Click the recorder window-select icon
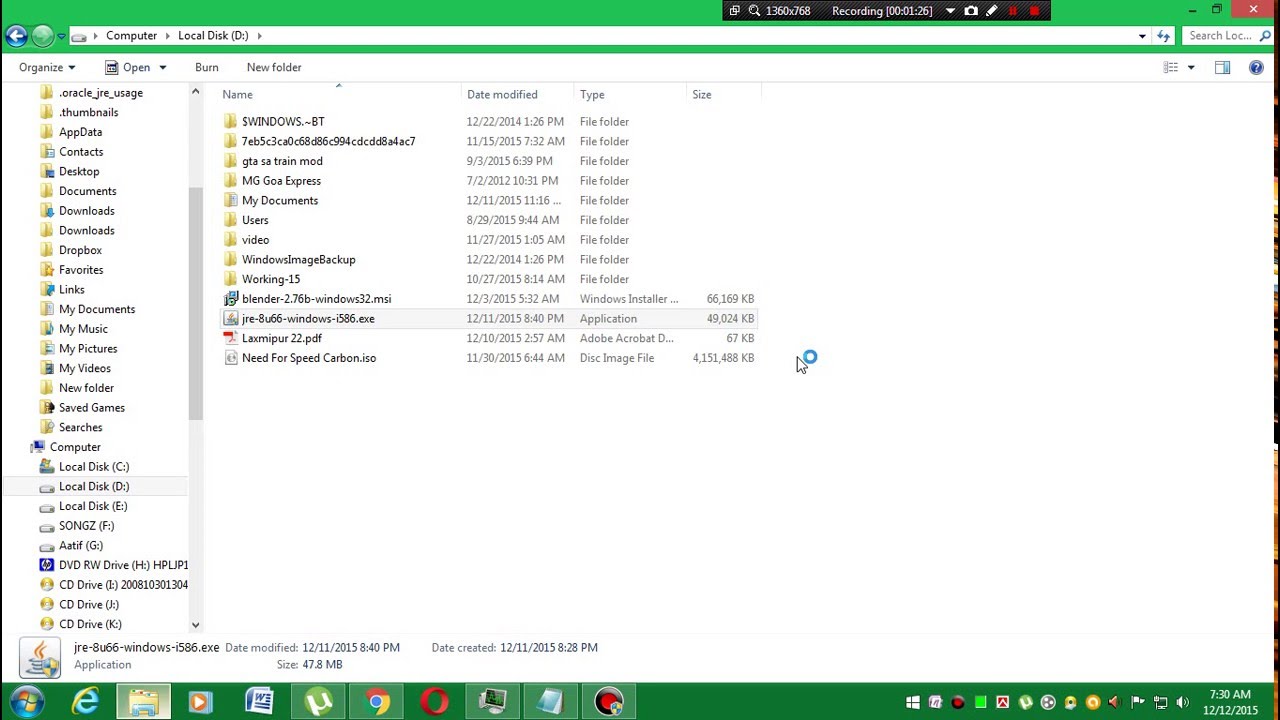 point(734,11)
